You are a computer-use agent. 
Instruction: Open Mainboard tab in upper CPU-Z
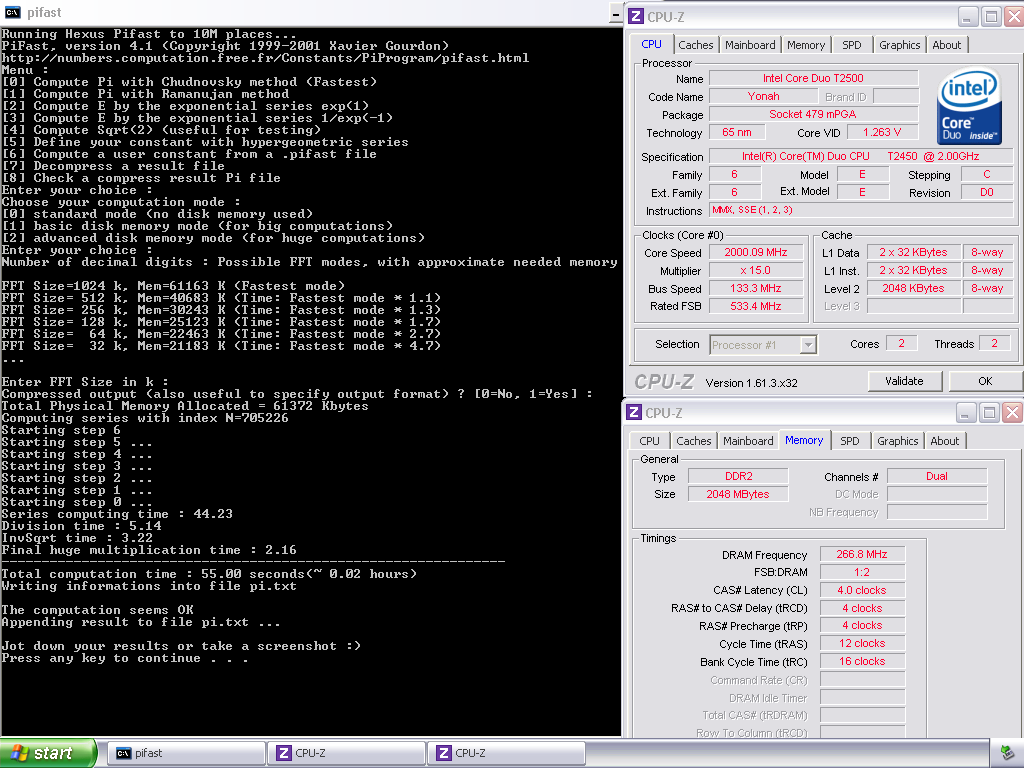point(750,45)
